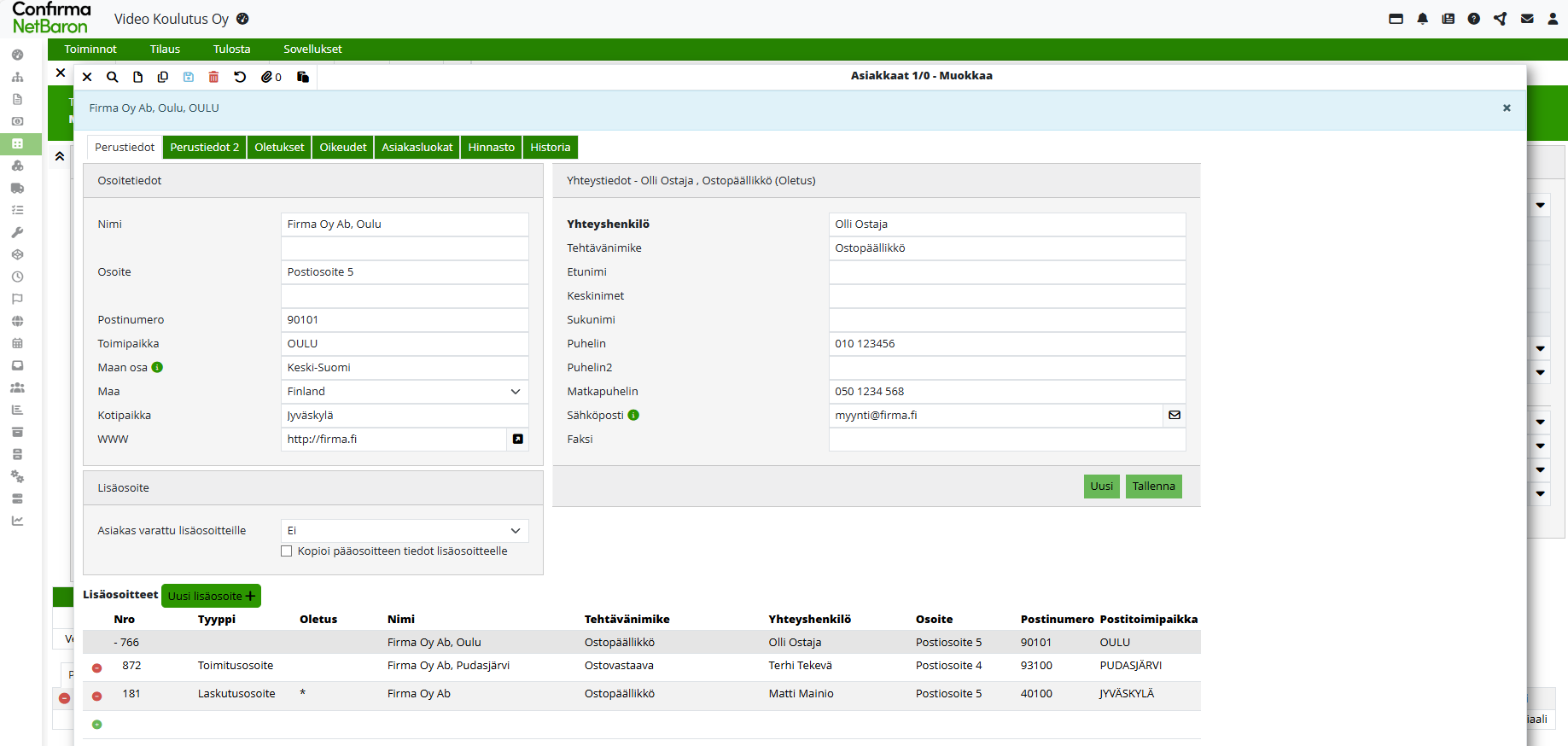Viewport: 1568px width, 746px height.
Task: Open the Hinnasto tab
Action: pyautogui.click(x=491, y=147)
